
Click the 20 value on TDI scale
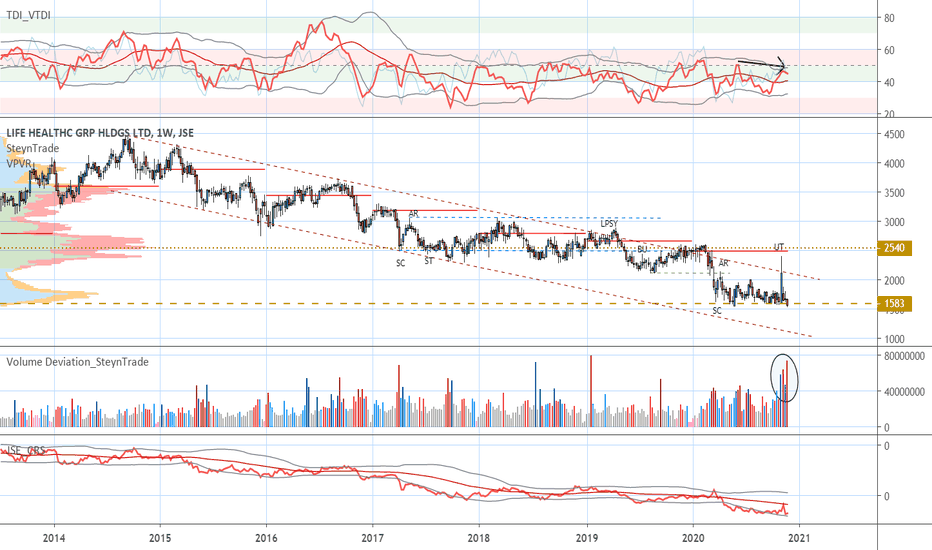pos(889,114)
